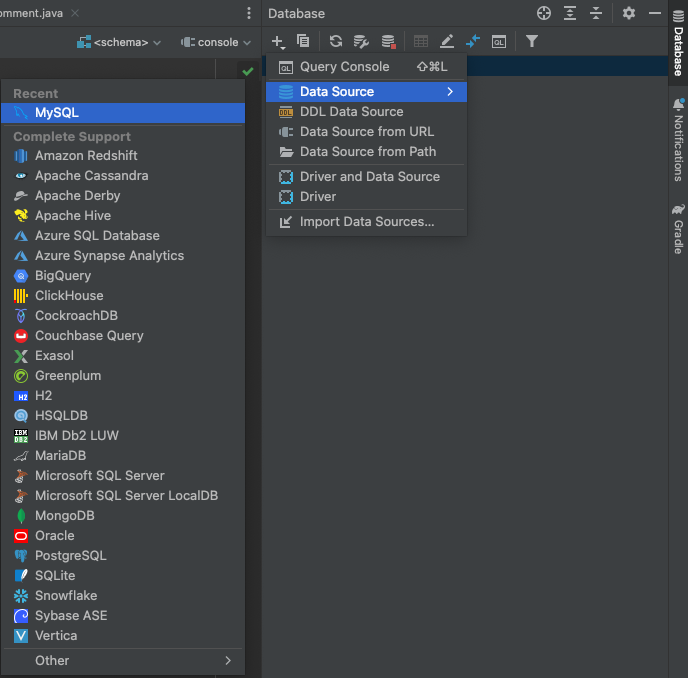Click the green checkmark inspection icon
Viewport: 688px width, 678px height.
tap(247, 71)
